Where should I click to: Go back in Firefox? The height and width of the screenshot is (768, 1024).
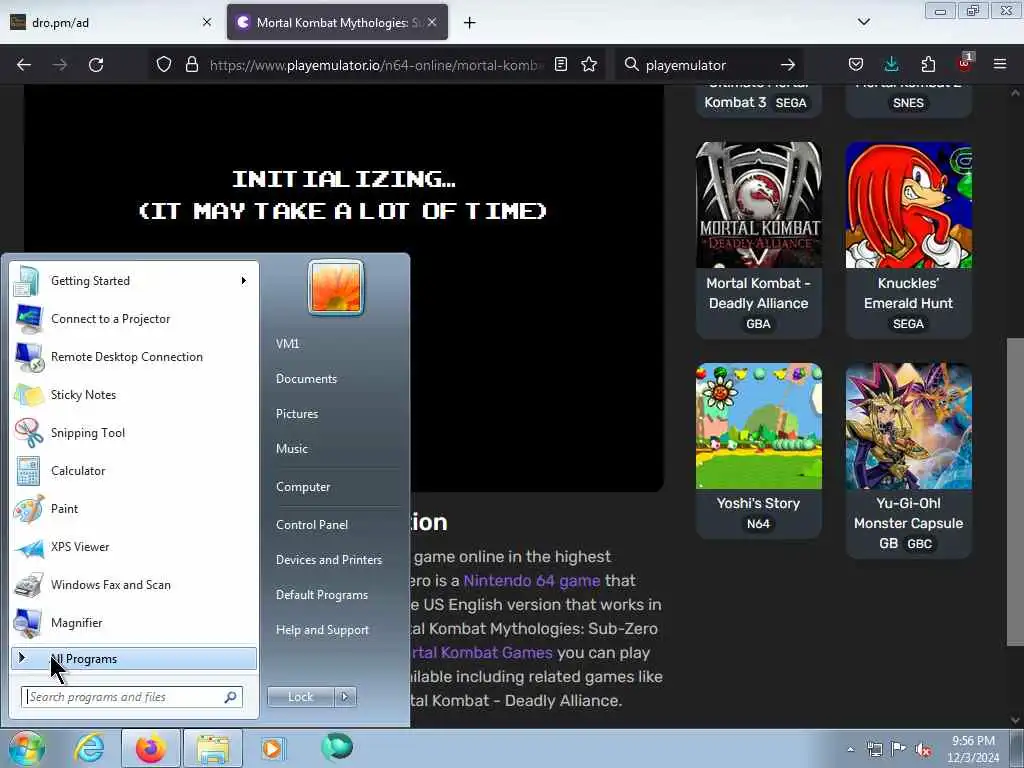tap(24, 65)
